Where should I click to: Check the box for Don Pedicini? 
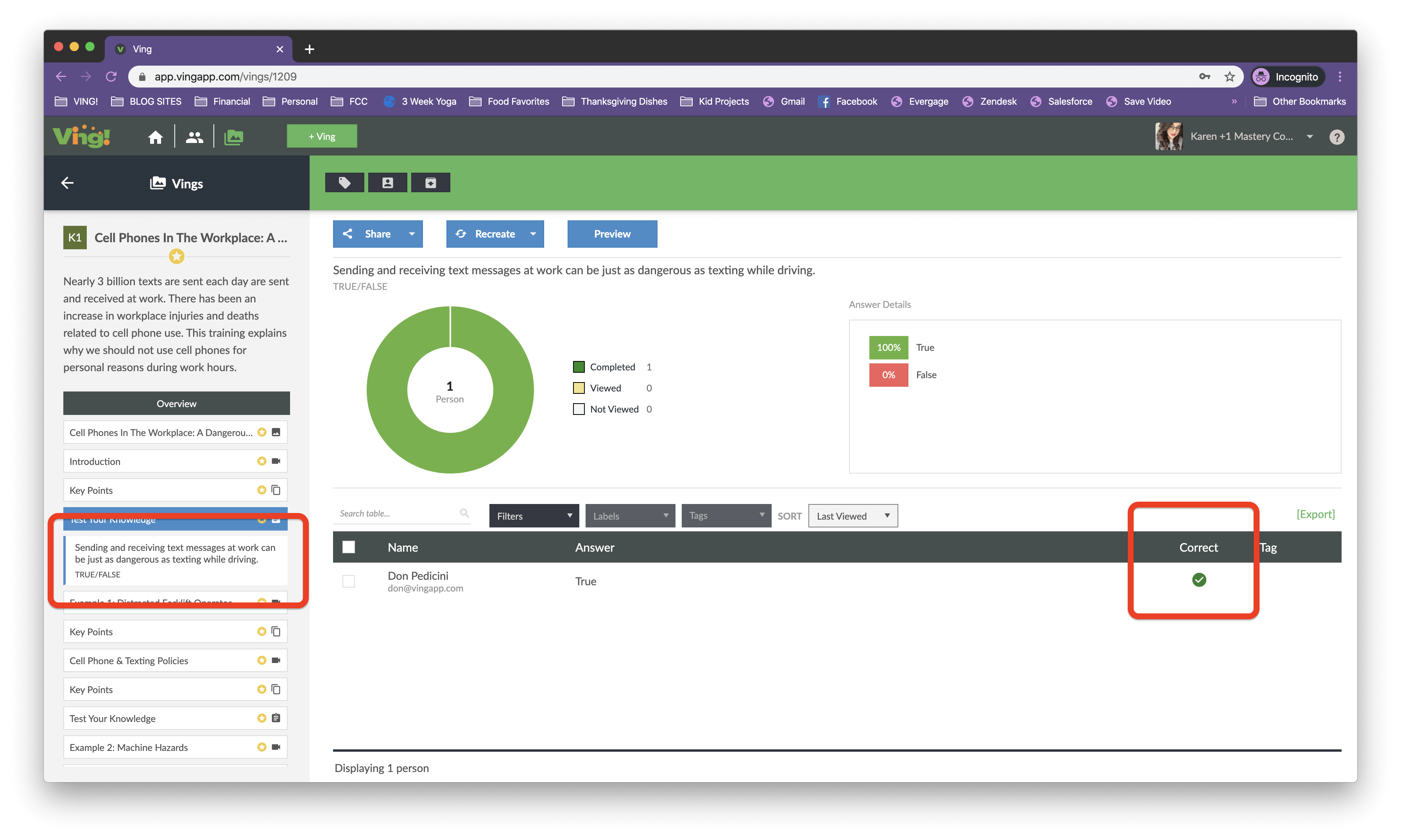click(349, 581)
